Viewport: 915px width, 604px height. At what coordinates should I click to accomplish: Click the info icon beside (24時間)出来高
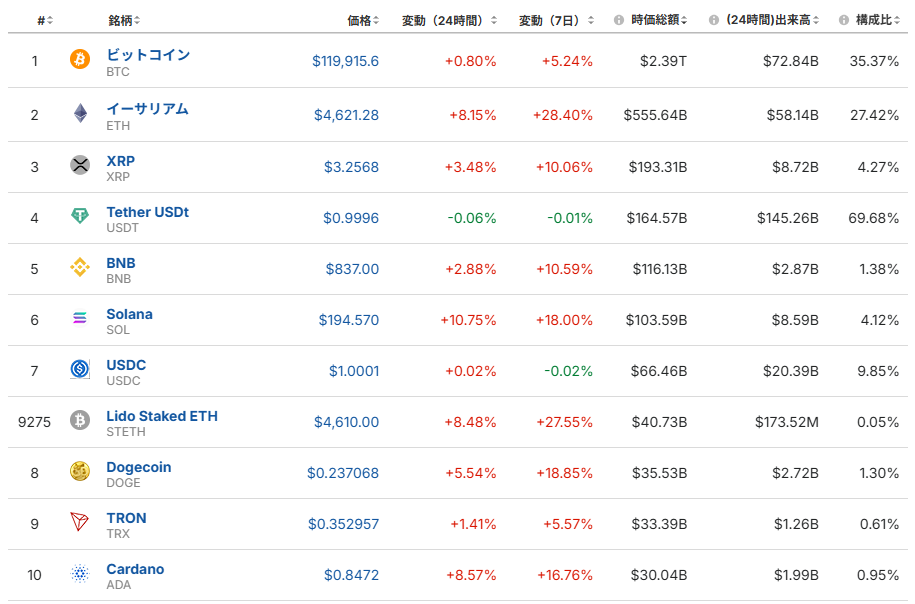pyautogui.click(x=714, y=20)
